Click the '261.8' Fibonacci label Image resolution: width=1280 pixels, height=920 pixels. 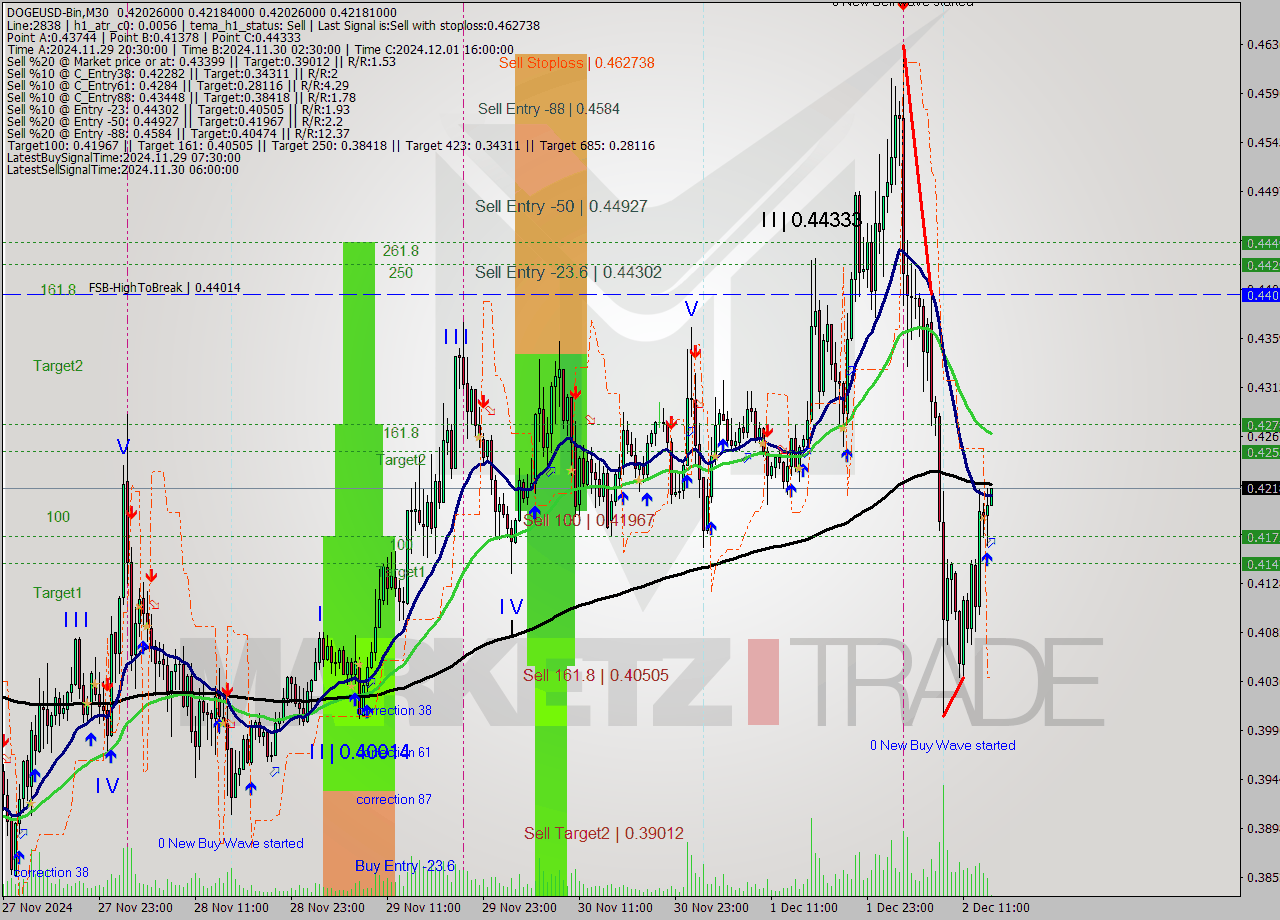(400, 250)
